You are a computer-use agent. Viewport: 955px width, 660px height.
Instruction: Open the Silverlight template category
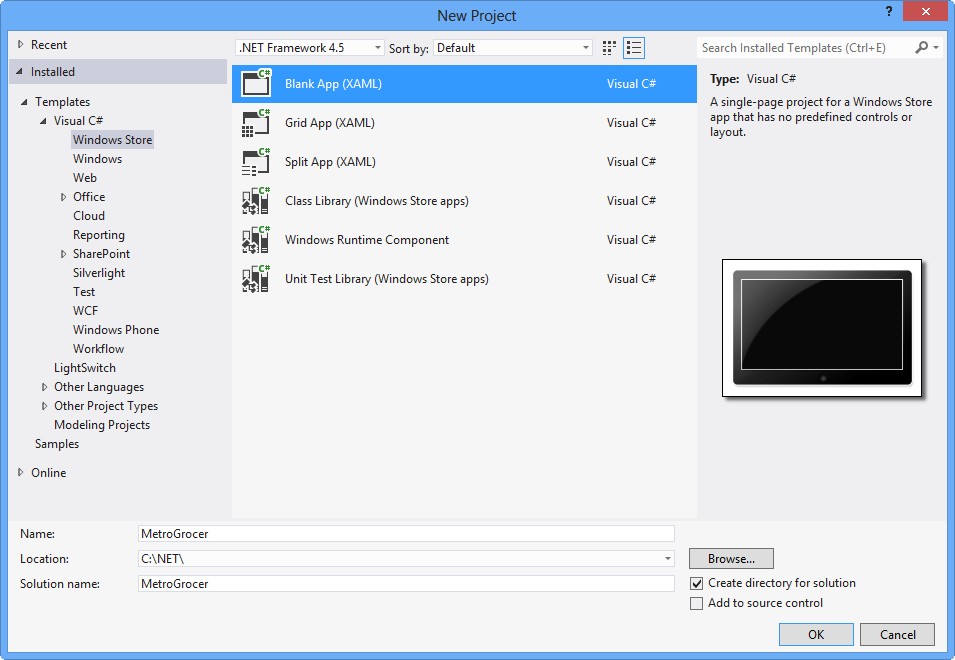[x=99, y=273]
